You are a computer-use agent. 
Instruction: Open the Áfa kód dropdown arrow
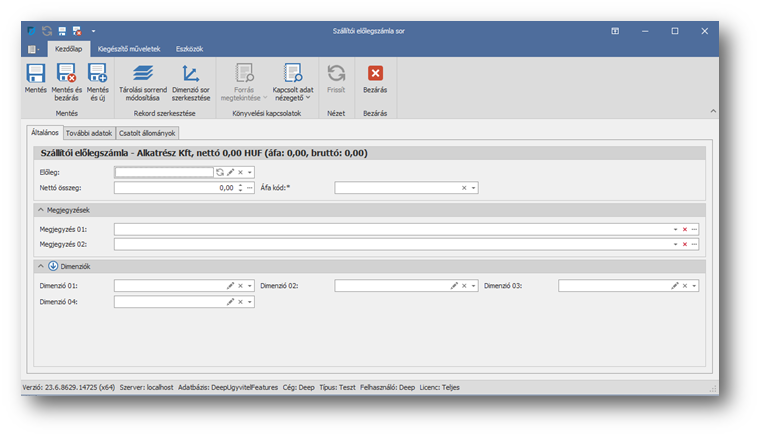(474, 187)
